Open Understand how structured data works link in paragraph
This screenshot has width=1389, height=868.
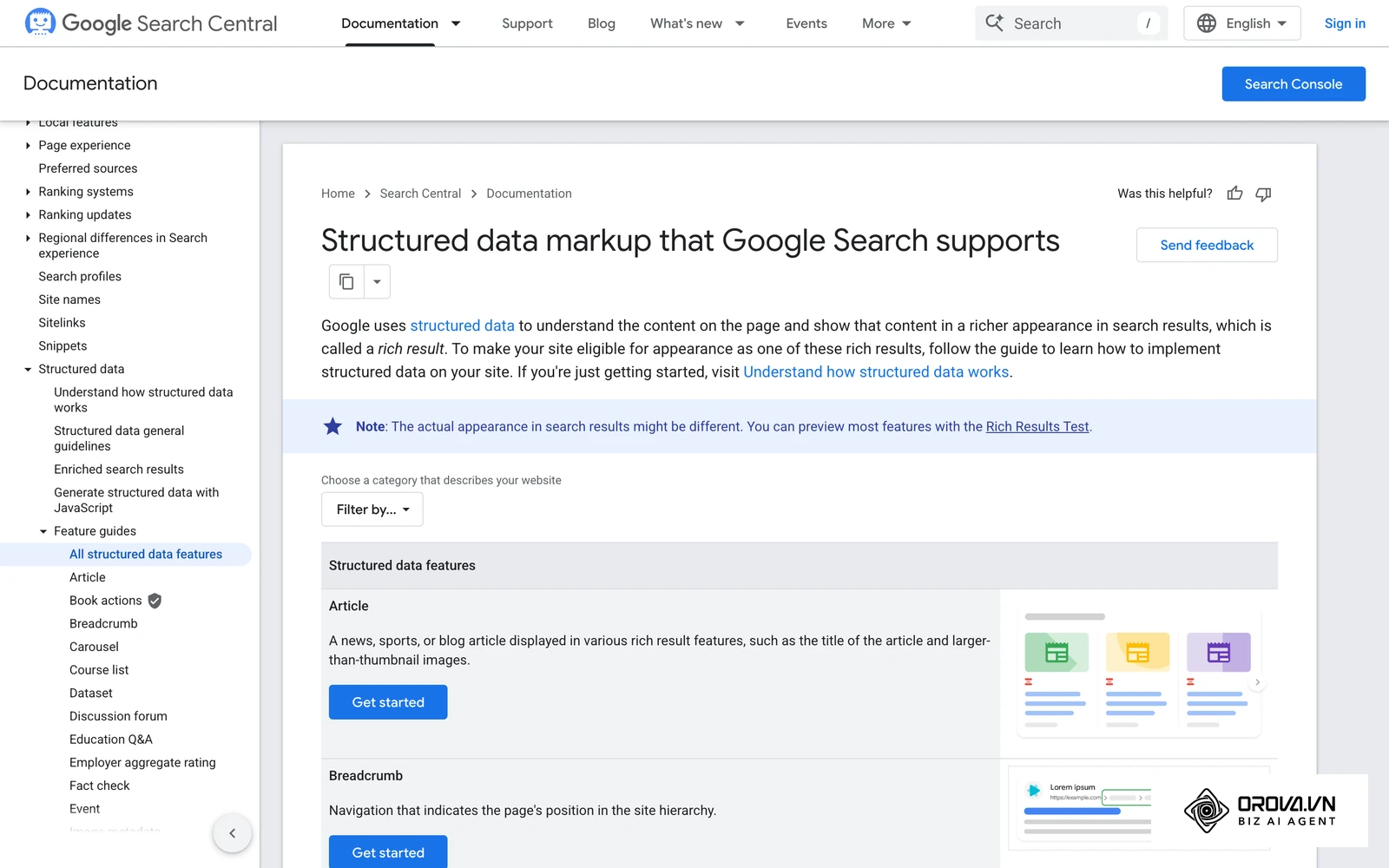(876, 372)
